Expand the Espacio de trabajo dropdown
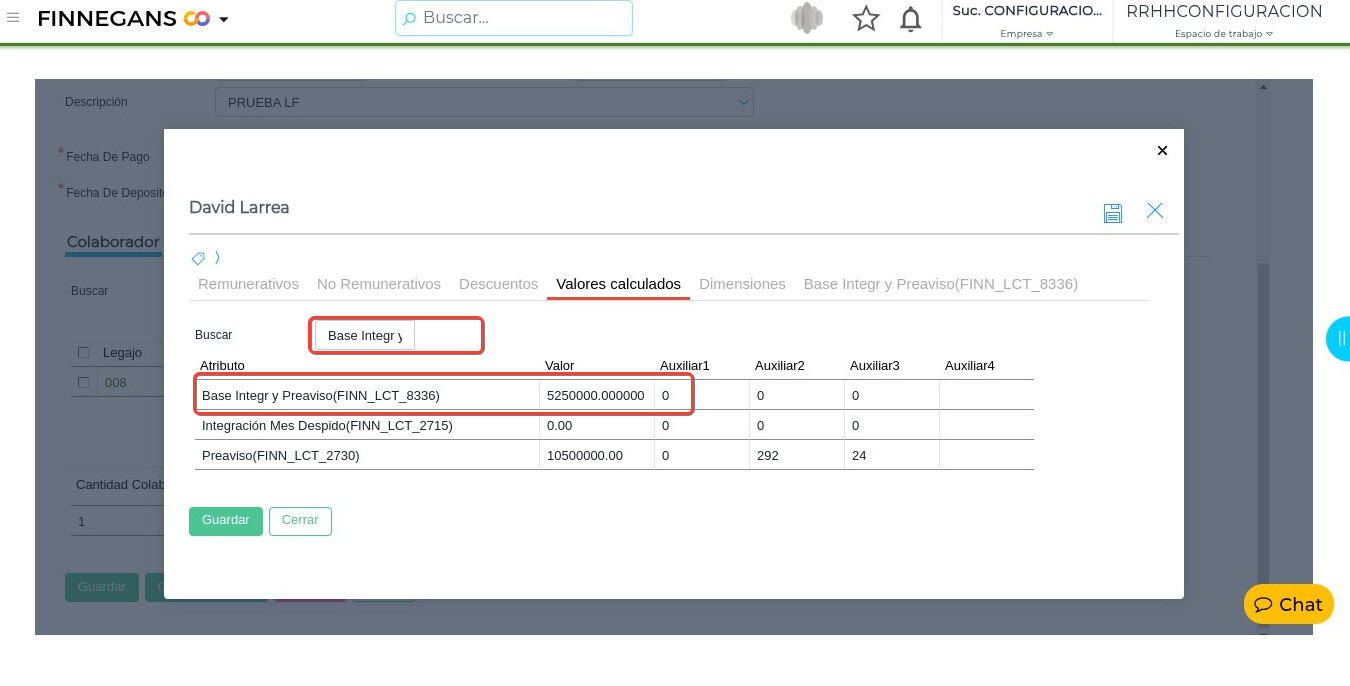The width and height of the screenshot is (1350, 686). coord(1223,33)
